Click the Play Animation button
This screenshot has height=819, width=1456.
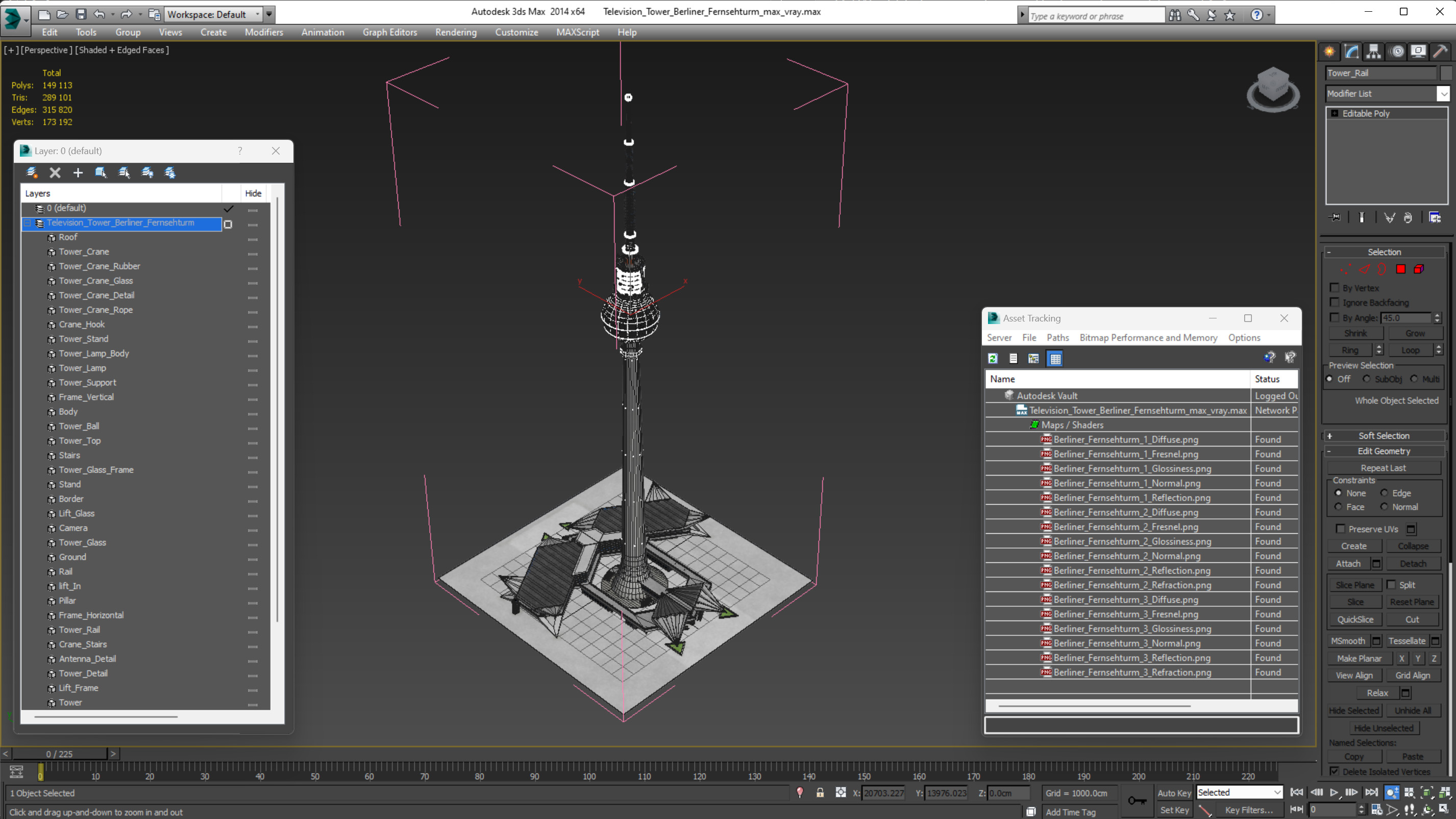coord(1334,792)
